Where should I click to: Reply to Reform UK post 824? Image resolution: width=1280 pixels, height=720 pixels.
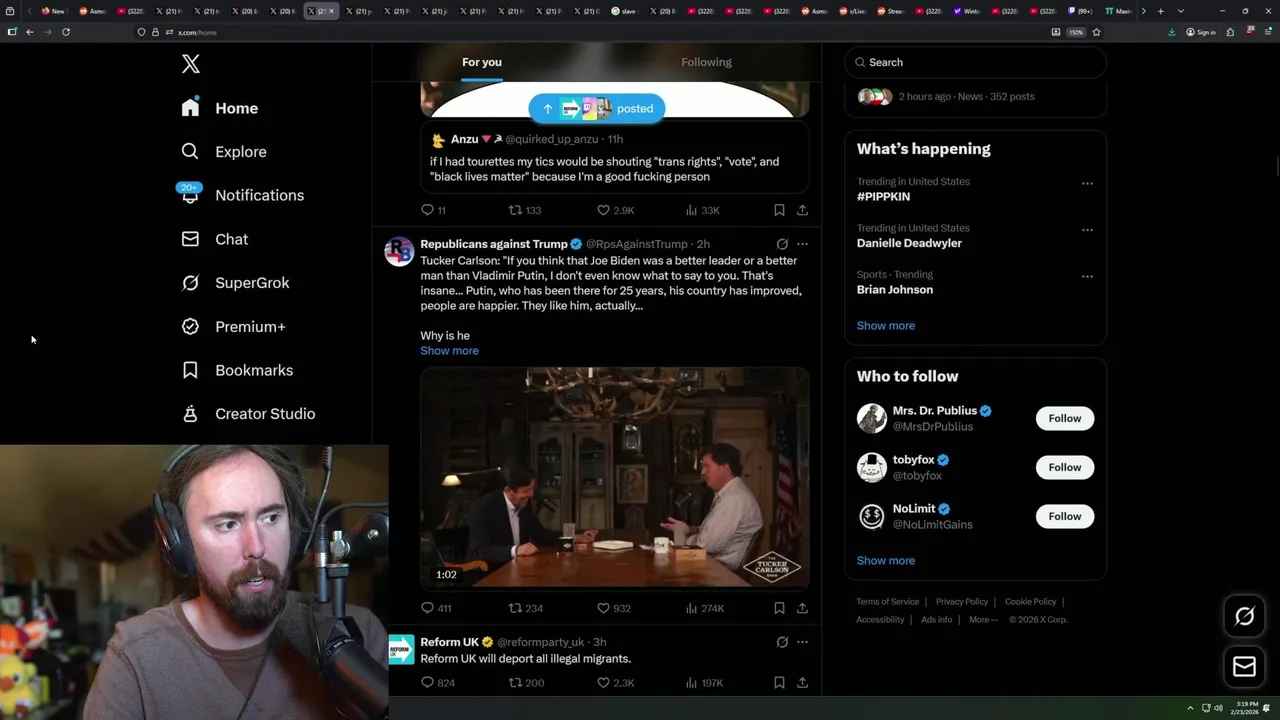[437, 683]
